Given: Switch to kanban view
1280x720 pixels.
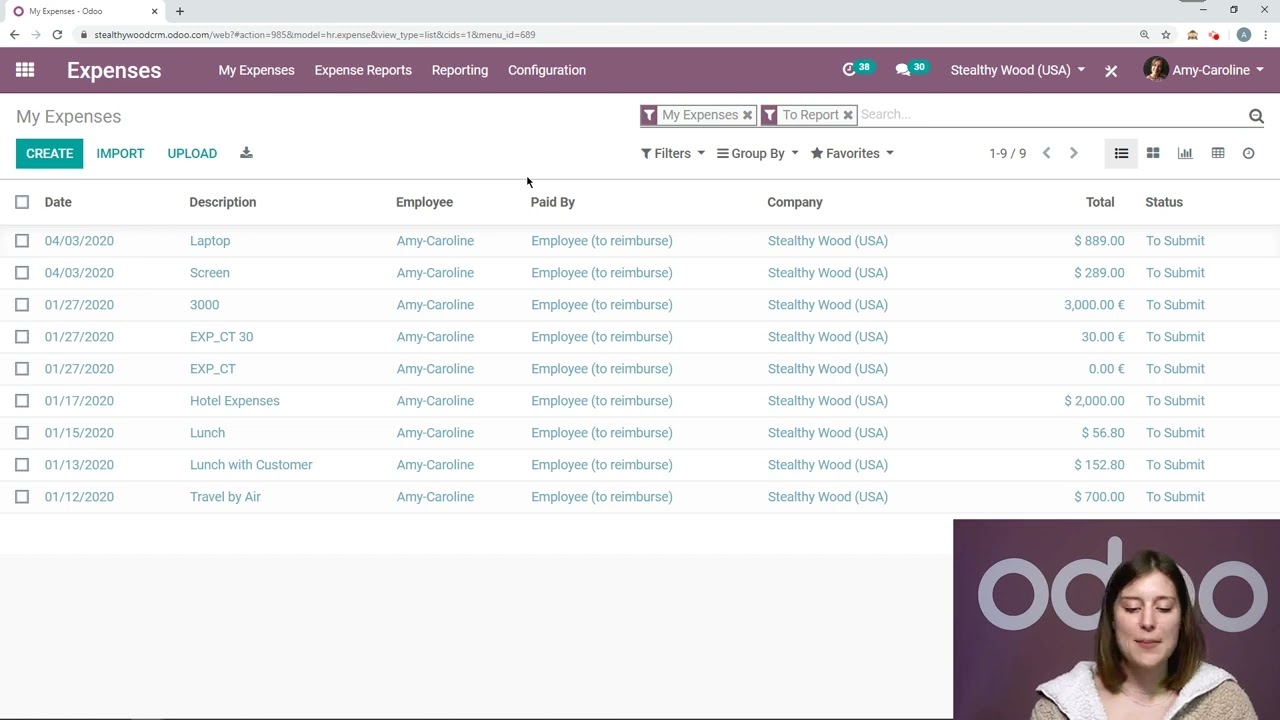Looking at the screenshot, I should coord(1153,153).
